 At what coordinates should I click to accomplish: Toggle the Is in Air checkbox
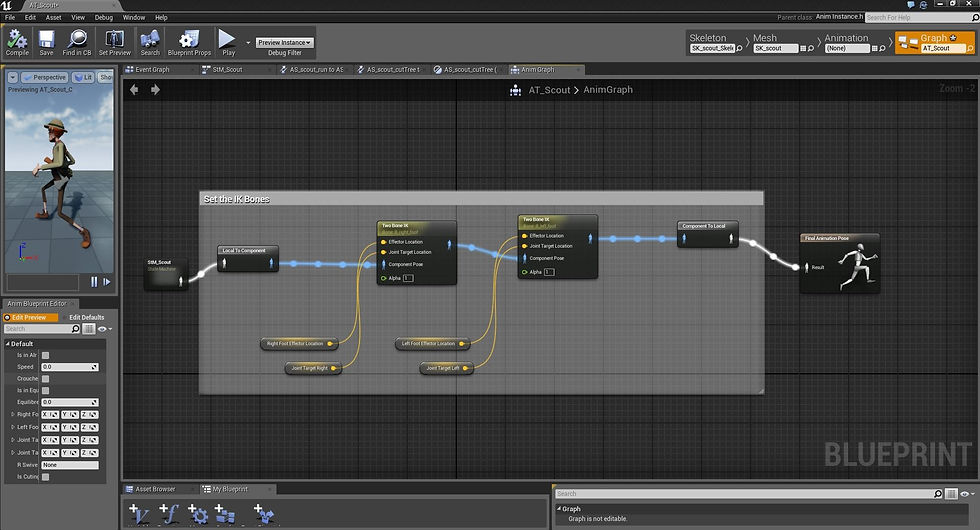tap(46, 355)
